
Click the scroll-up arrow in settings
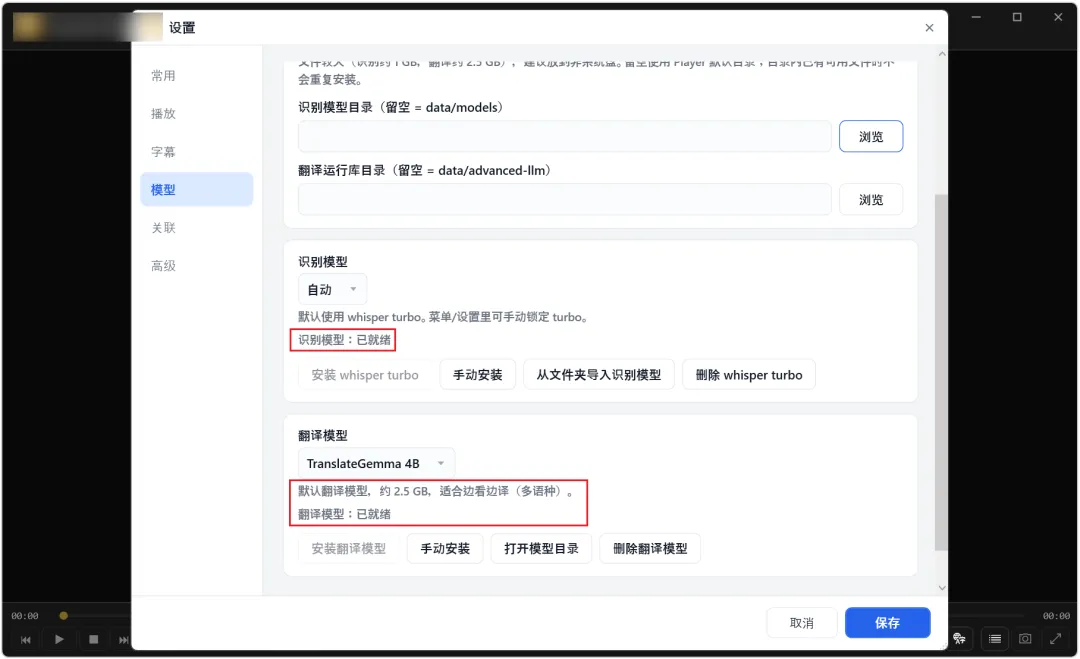(942, 54)
